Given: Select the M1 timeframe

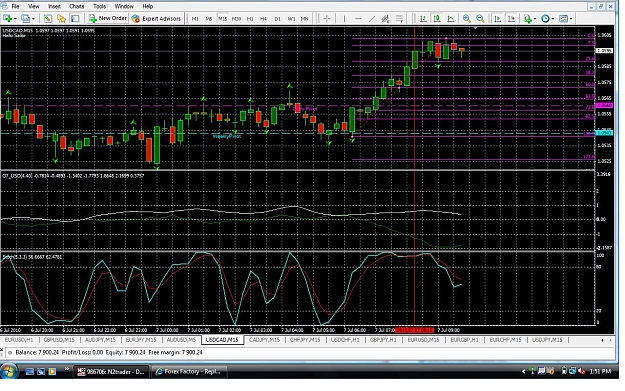Looking at the screenshot, I should click(x=195, y=19).
